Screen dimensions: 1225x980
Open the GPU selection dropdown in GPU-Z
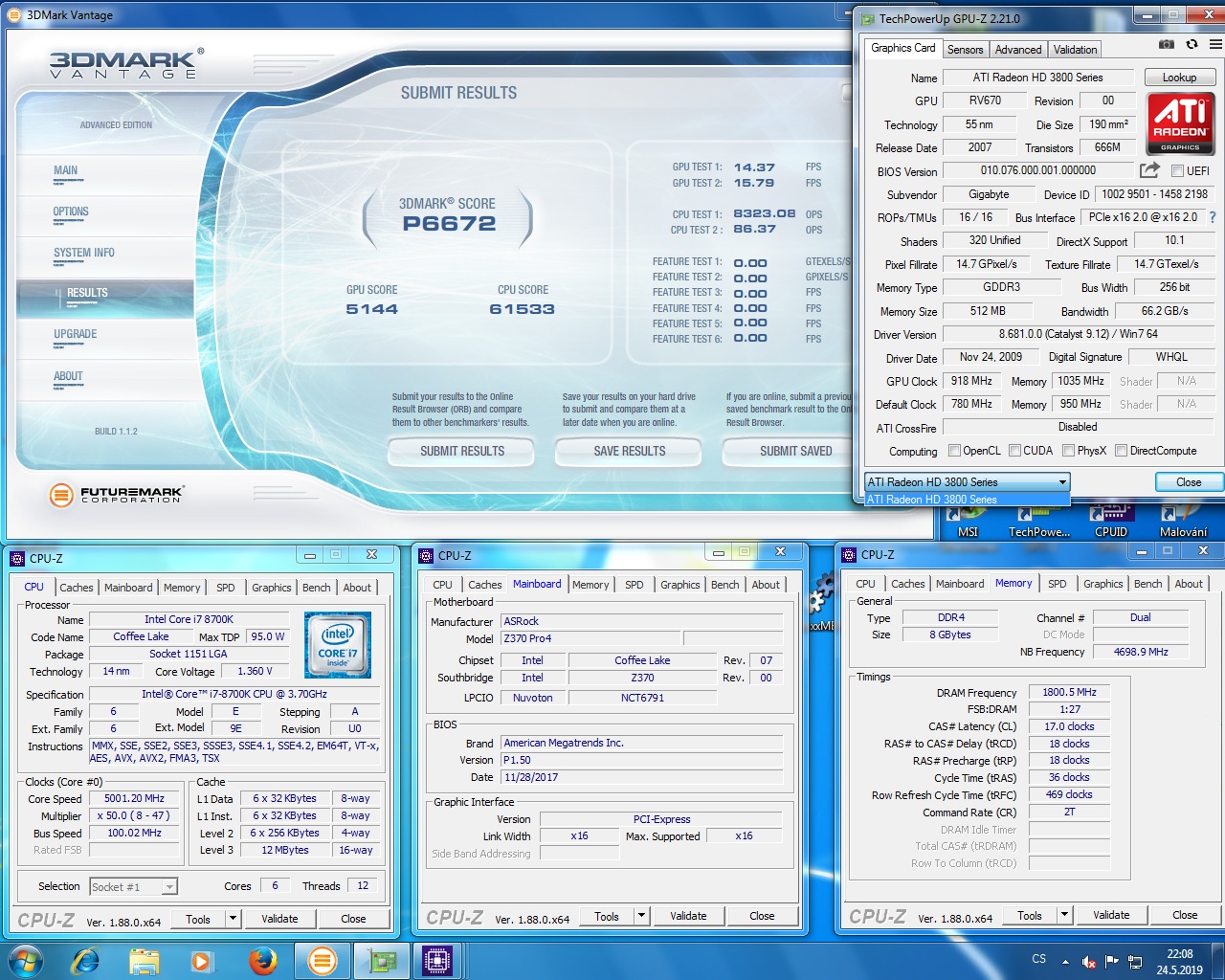click(x=967, y=481)
